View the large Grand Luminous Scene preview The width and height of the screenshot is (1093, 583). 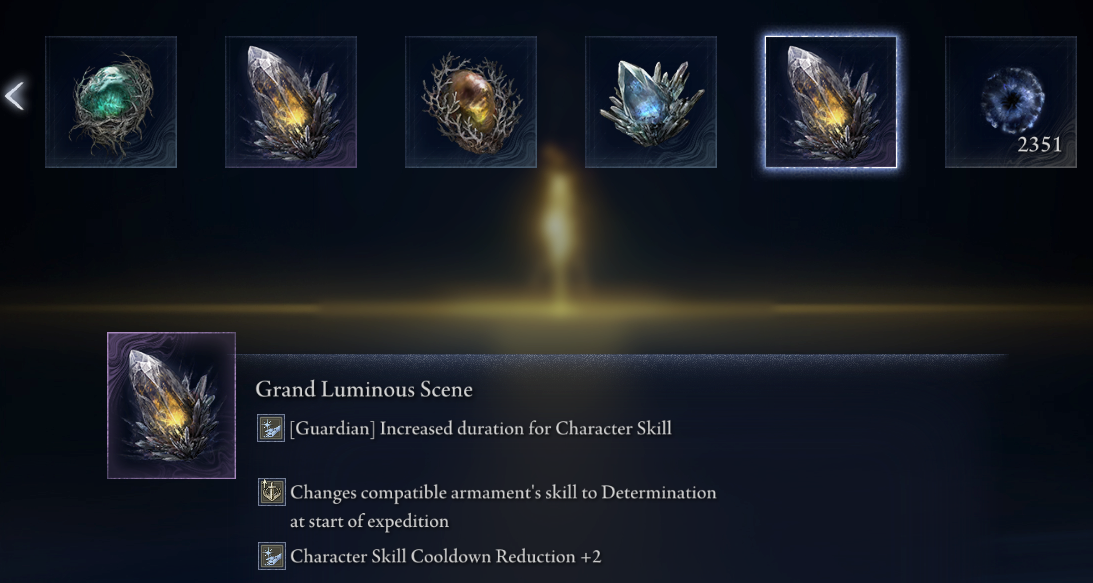(x=171, y=405)
